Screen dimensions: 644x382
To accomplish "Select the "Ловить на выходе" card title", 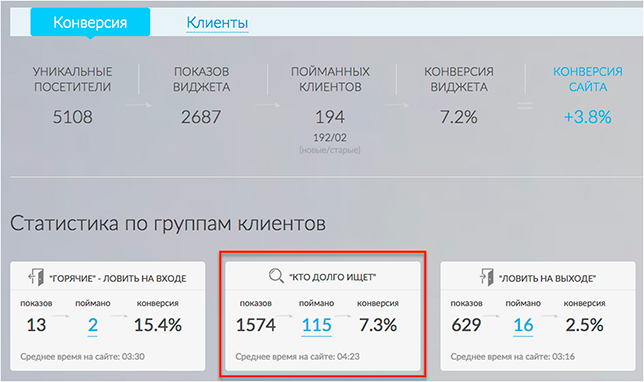I will pos(547,278).
